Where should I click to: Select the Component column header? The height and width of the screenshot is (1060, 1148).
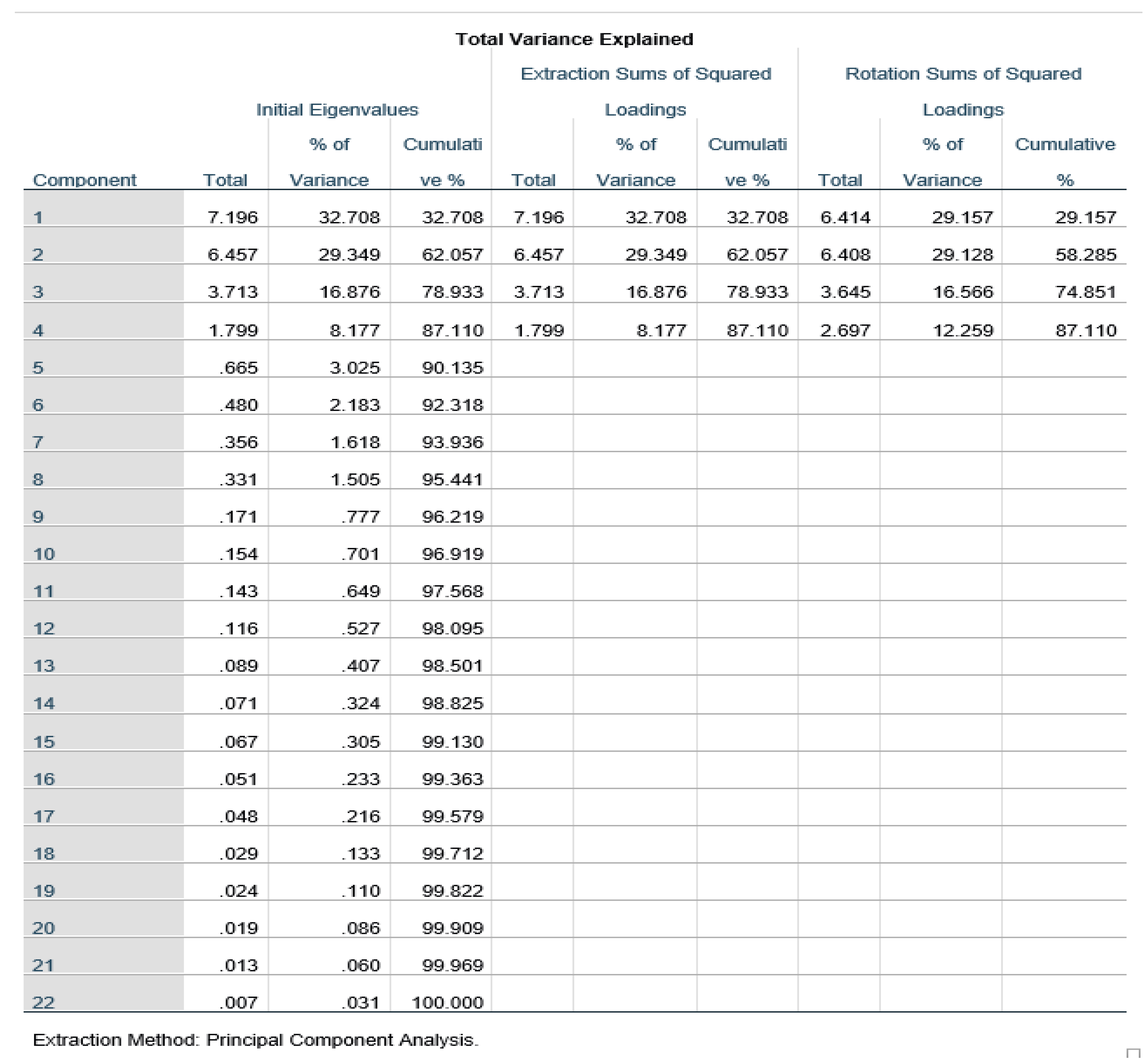click(x=84, y=180)
